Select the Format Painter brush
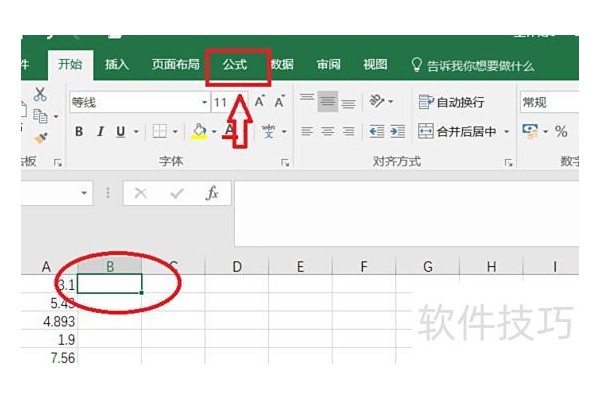600x400 pixels. (x=41, y=138)
